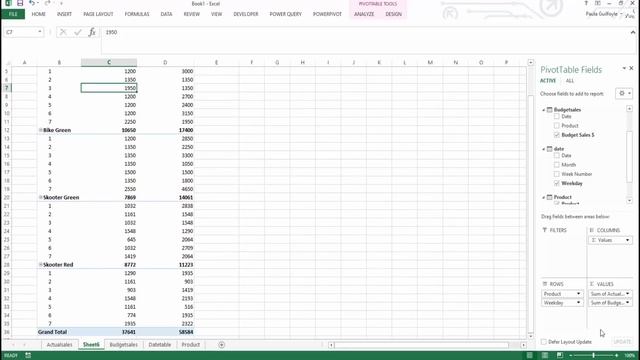Screen dimensions: 640x360
Task: Toggle Date checkbox under Budgetsales
Action: [x=557, y=117]
